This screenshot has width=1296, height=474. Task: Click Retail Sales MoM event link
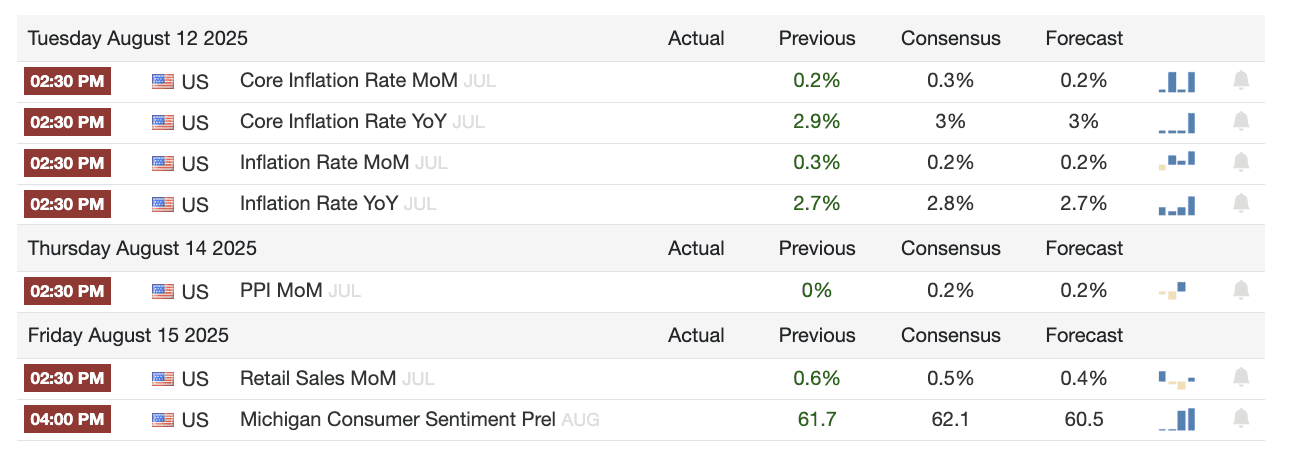coord(318,379)
